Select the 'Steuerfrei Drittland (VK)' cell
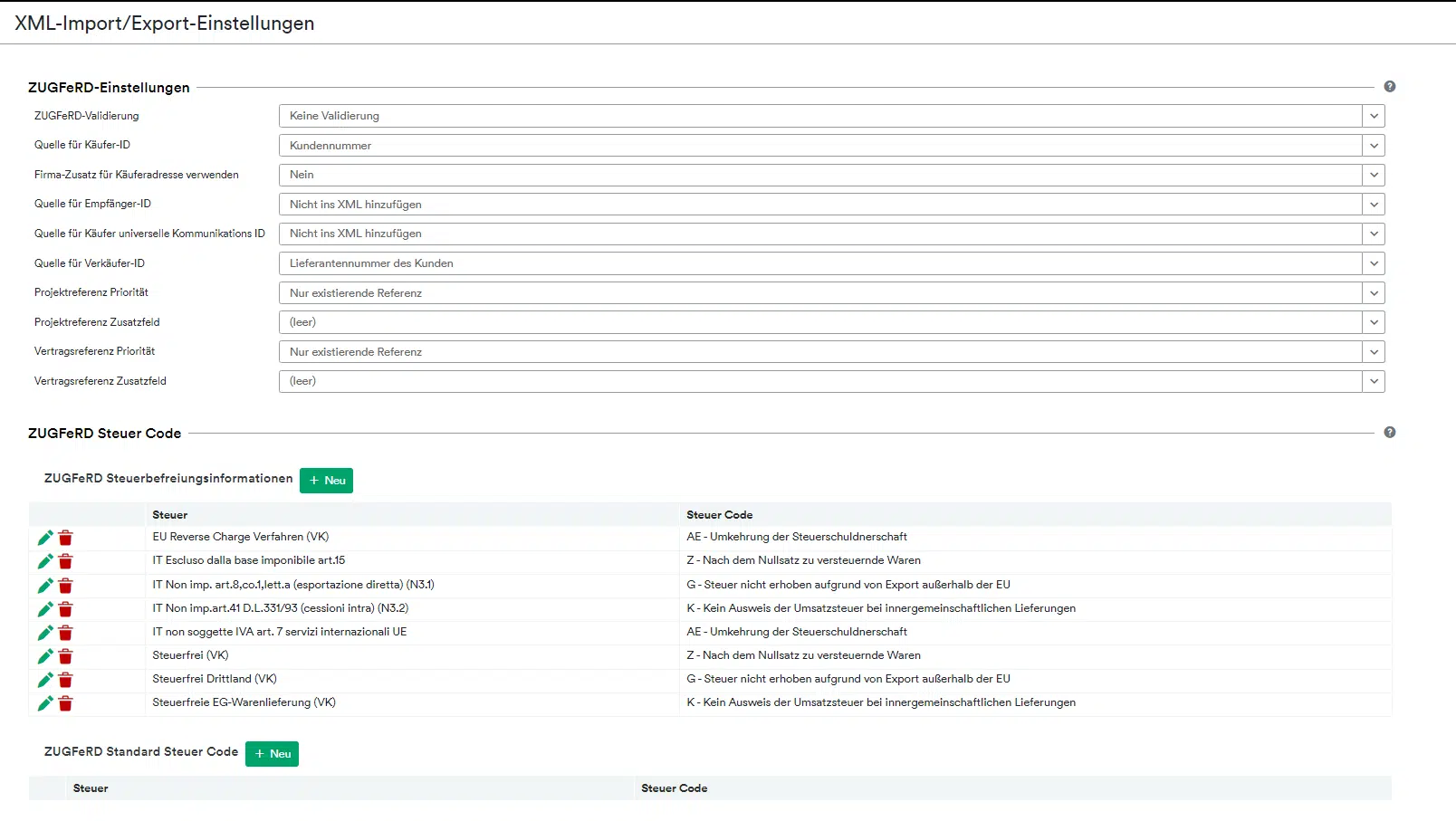 point(412,679)
